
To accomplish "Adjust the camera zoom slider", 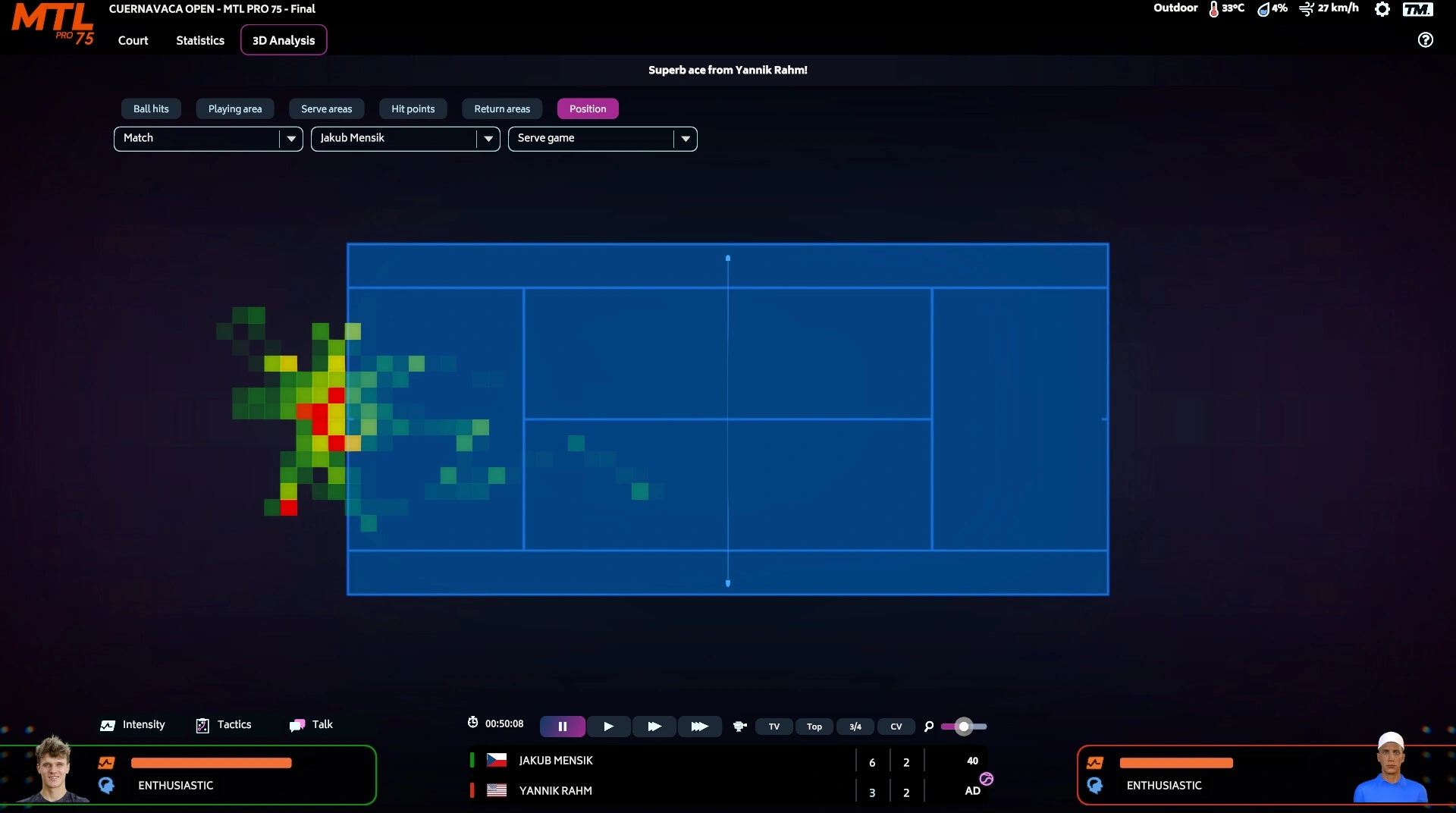I will pyautogui.click(x=964, y=727).
